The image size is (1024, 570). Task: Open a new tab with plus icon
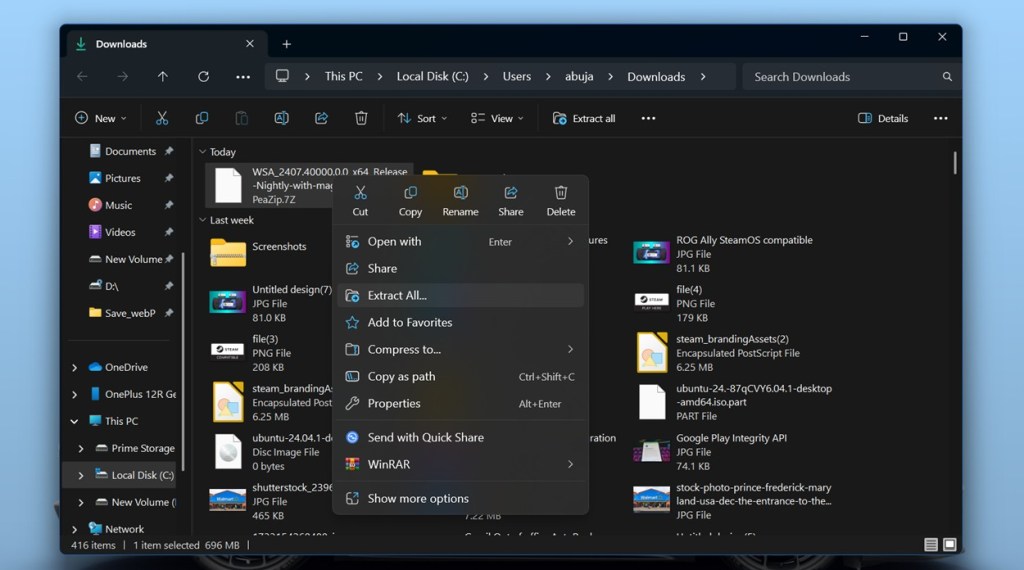click(x=287, y=44)
